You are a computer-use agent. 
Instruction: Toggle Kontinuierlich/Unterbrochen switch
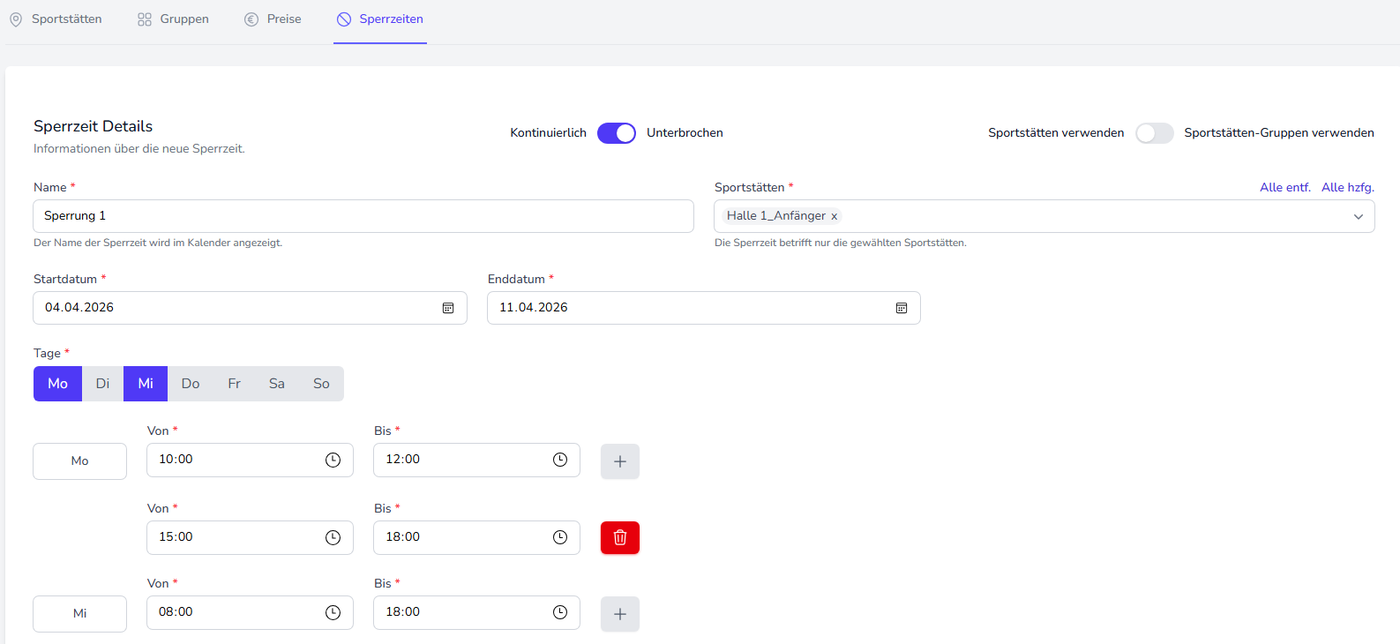coord(616,133)
